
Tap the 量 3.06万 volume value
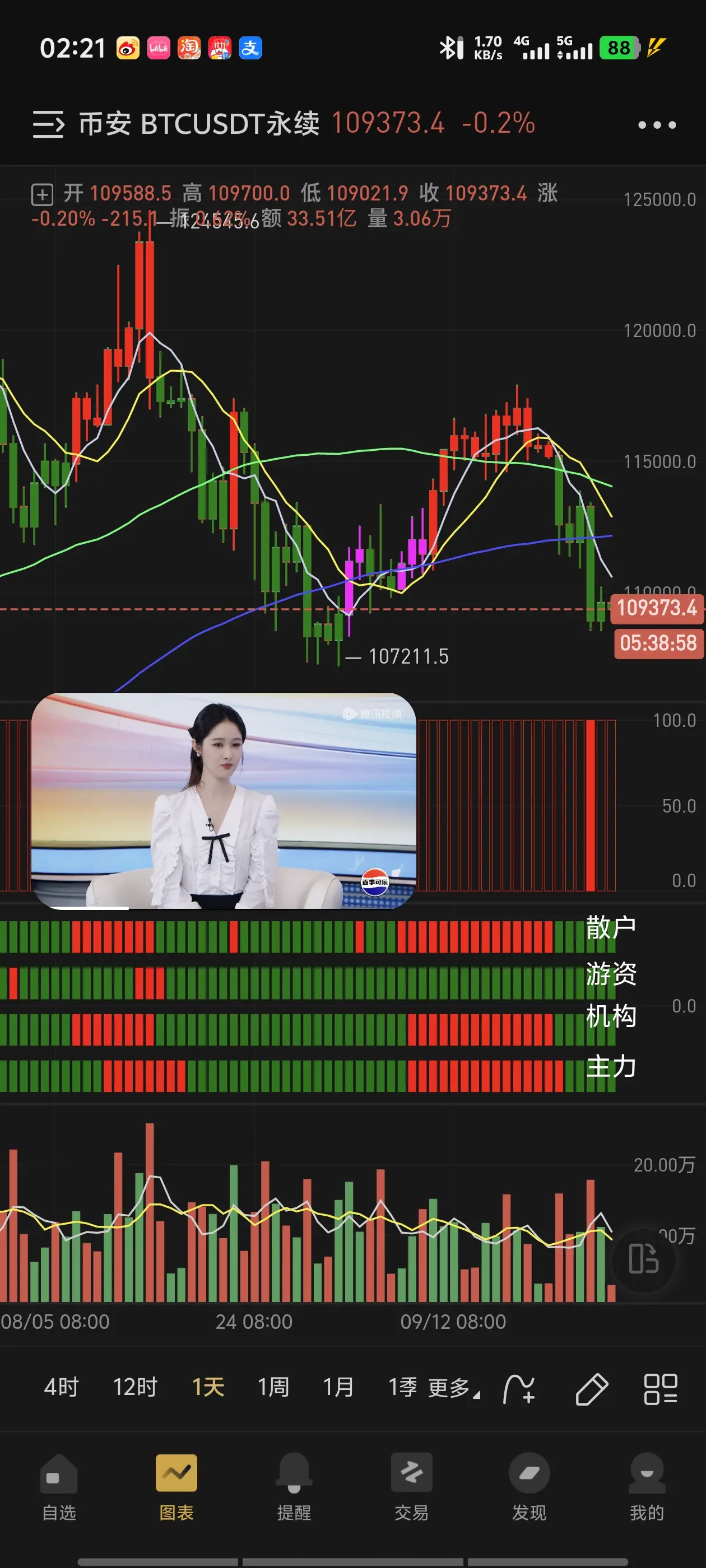408,218
